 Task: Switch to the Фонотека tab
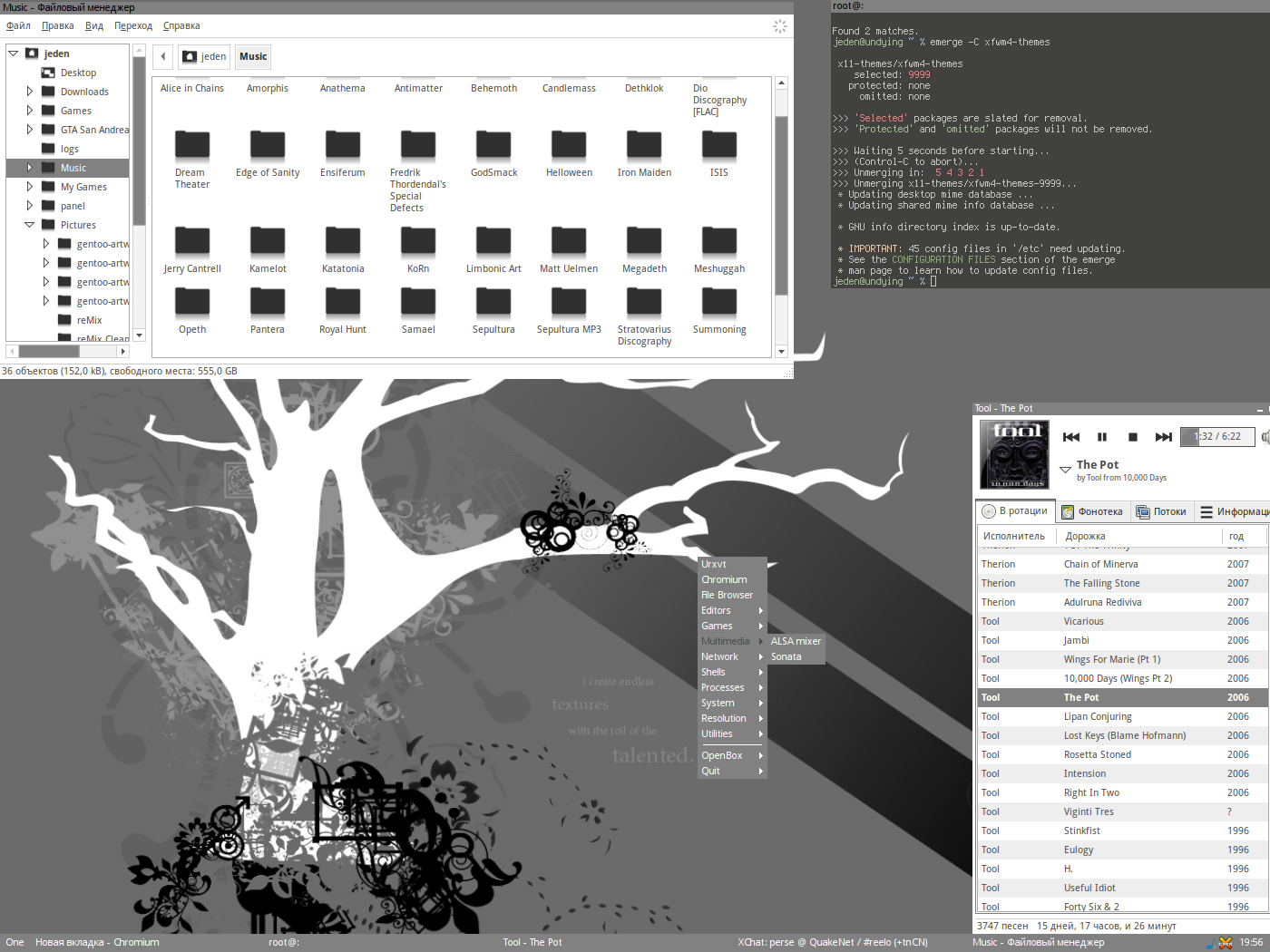click(1092, 511)
